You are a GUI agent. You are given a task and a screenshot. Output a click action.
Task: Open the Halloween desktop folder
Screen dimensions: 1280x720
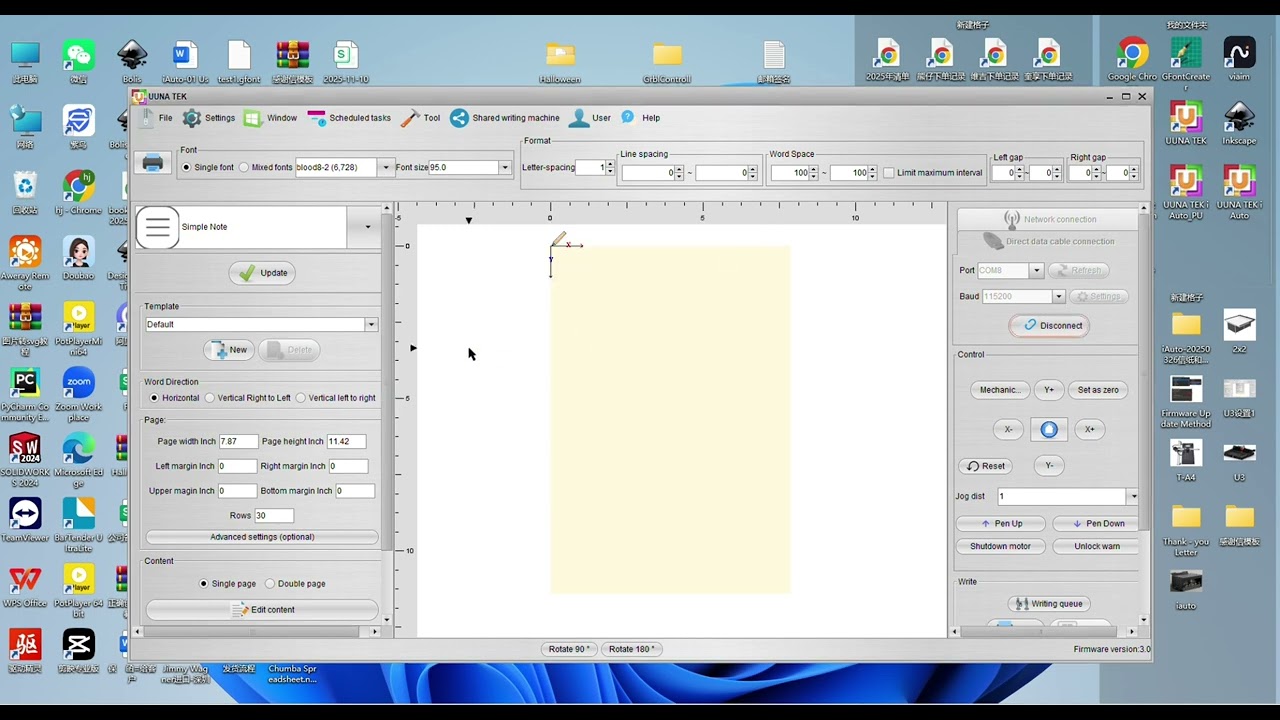[x=560, y=62]
